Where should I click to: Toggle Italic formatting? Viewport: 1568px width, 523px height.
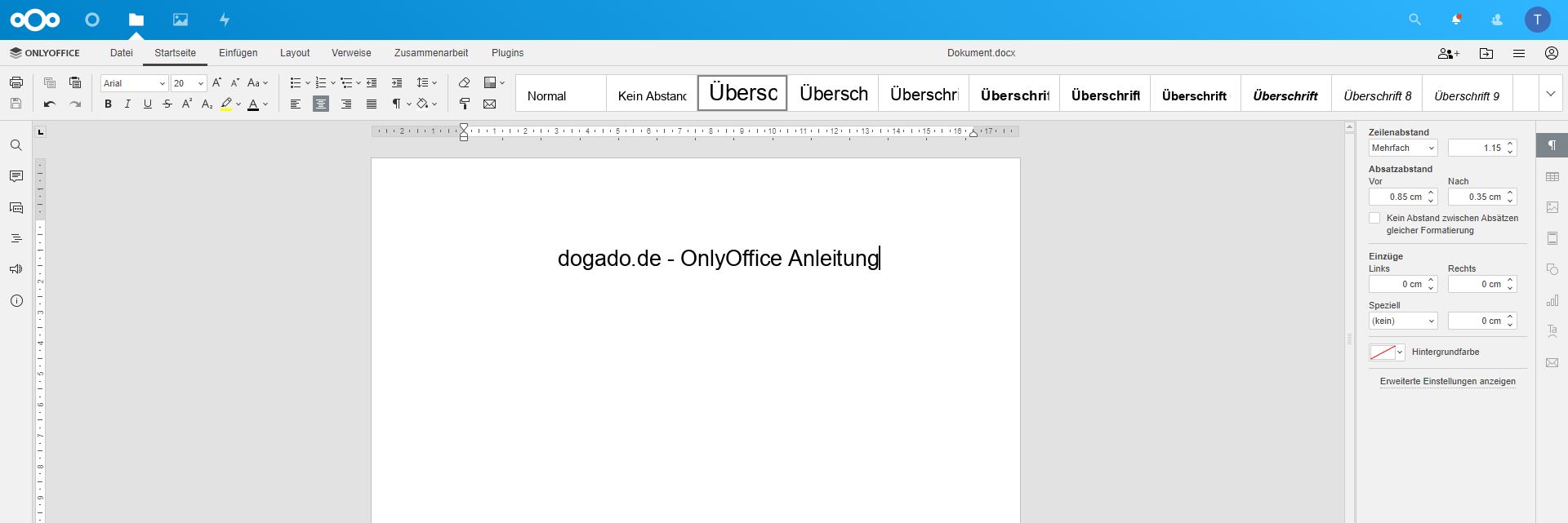pyautogui.click(x=127, y=104)
